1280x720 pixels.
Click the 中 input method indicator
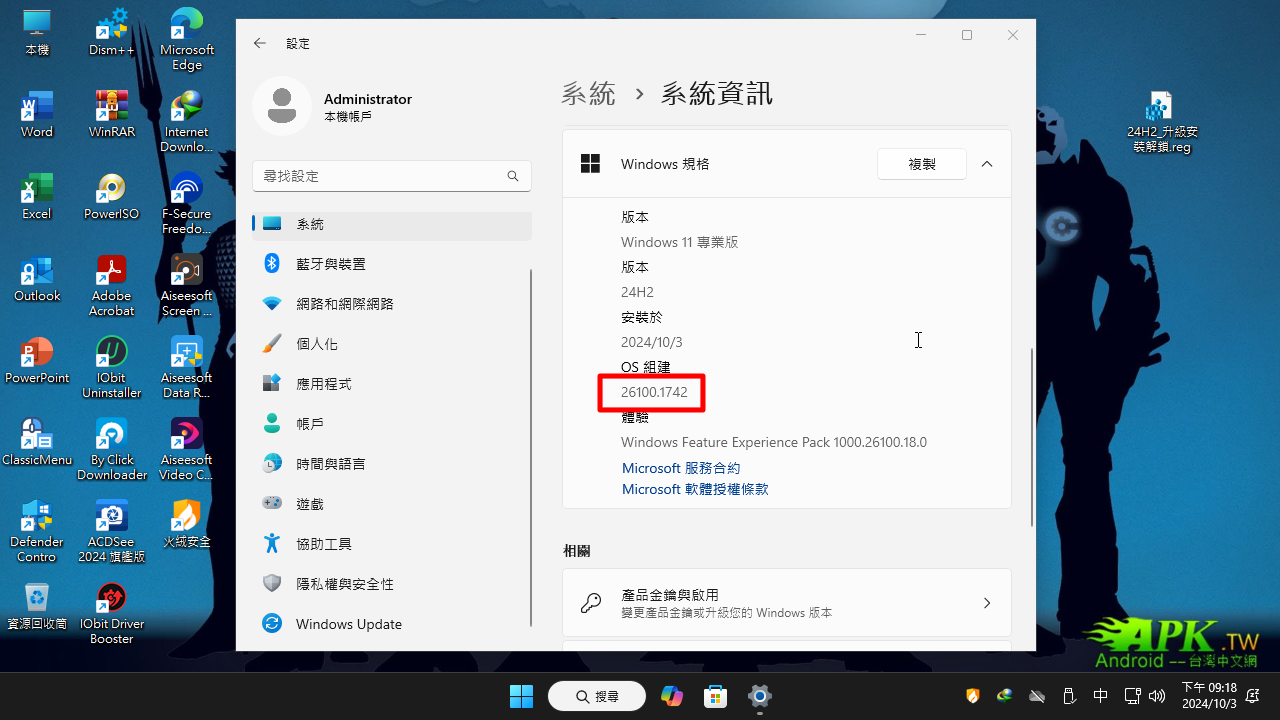pyautogui.click(x=1100, y=696)
